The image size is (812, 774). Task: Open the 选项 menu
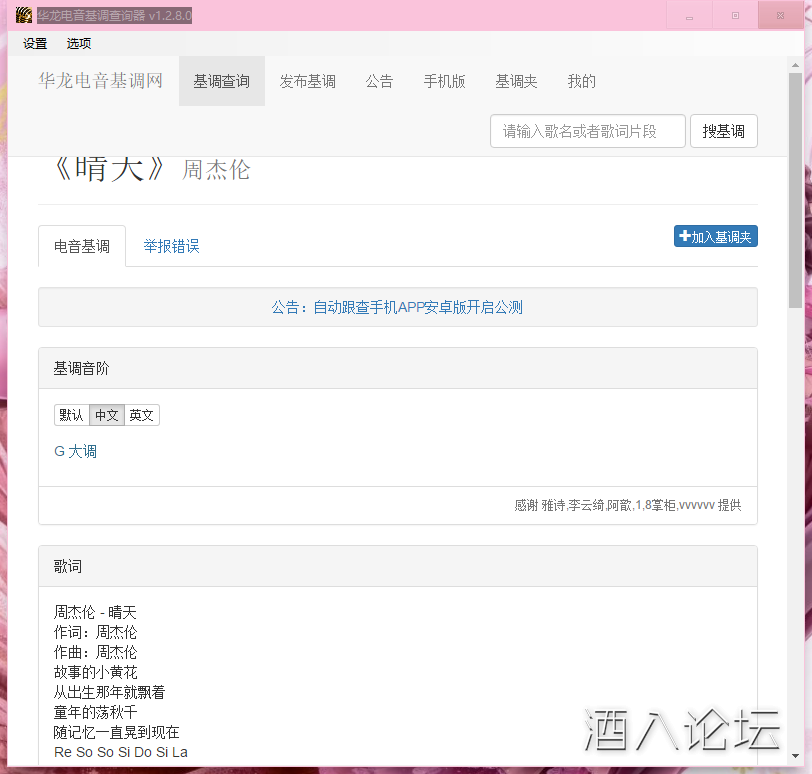[x=79, y=43]
